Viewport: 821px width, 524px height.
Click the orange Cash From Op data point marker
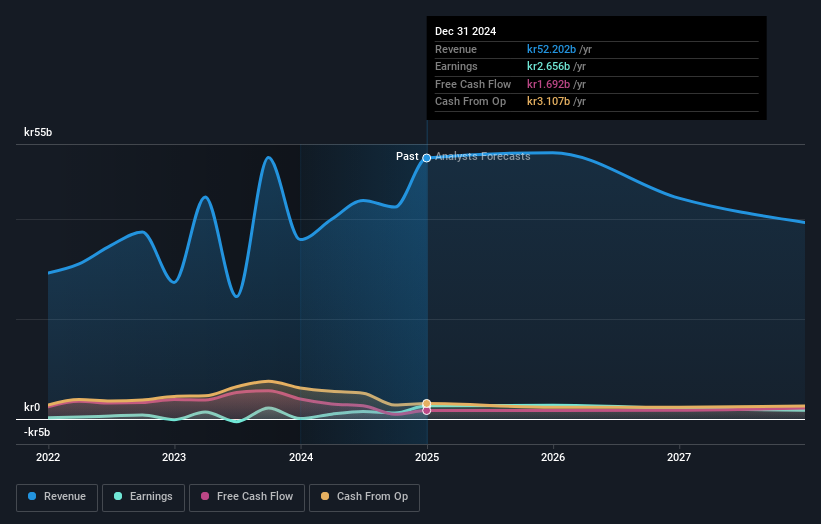pyautogui.click(x=427, y=404)
